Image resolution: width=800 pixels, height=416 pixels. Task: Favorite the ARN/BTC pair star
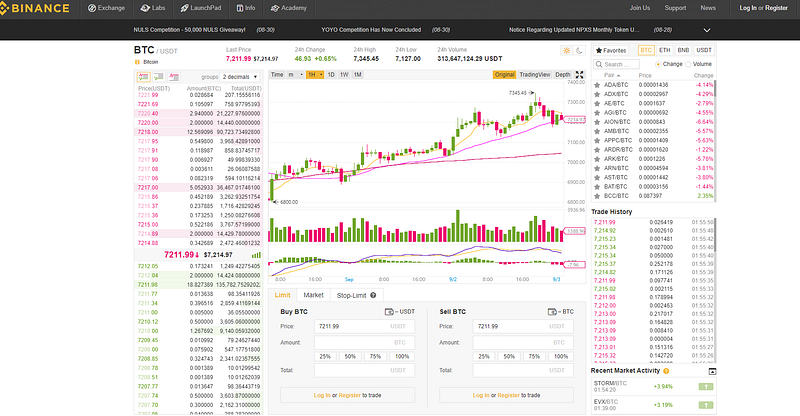click(597, 168)
